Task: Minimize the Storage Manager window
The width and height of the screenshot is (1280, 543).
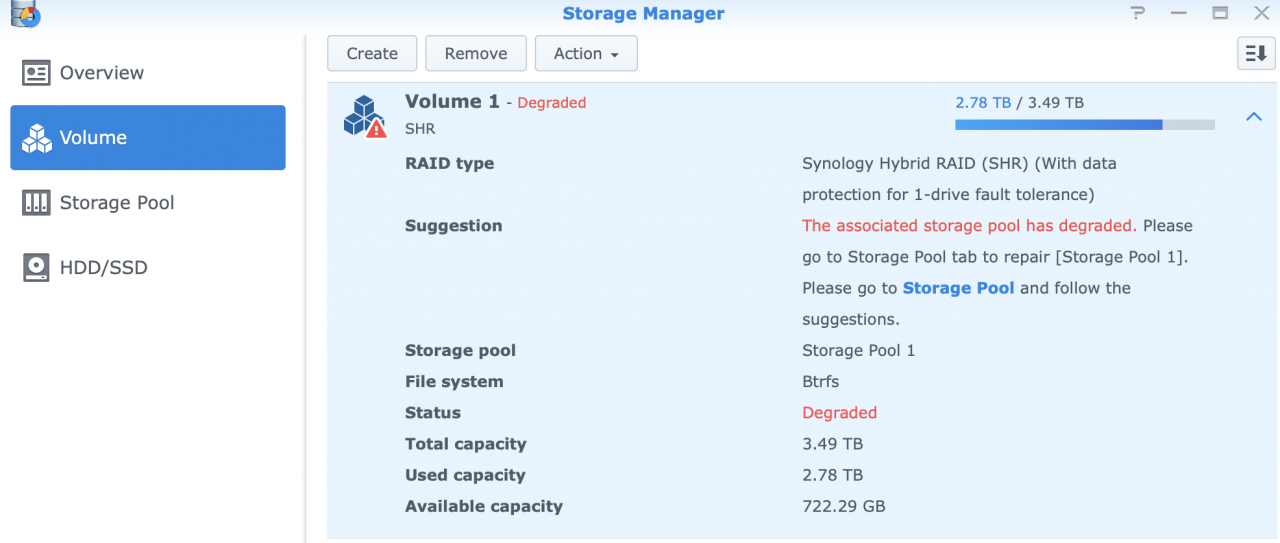Action: pos(1179,13)
